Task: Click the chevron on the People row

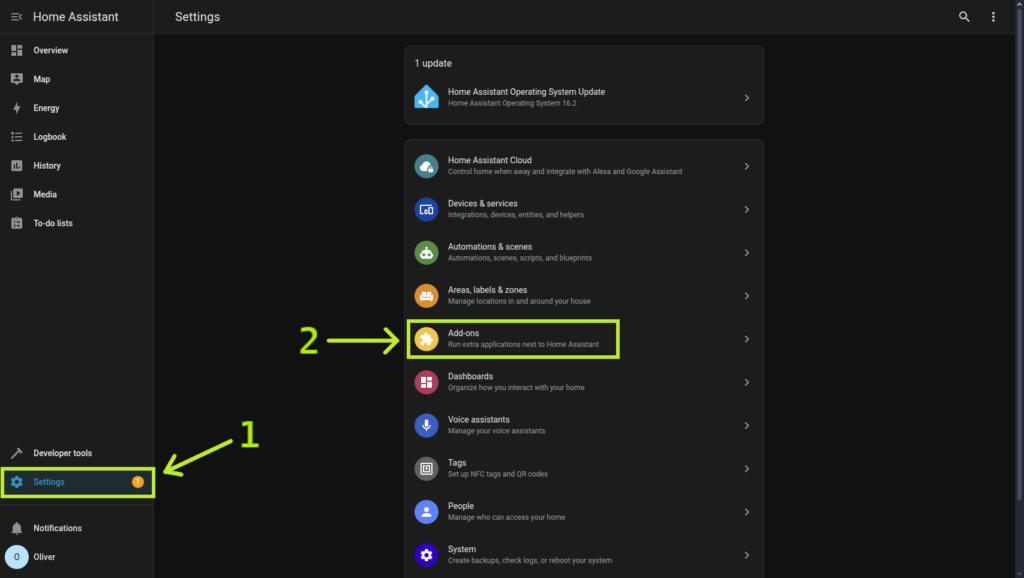Action: click(746, 511)
